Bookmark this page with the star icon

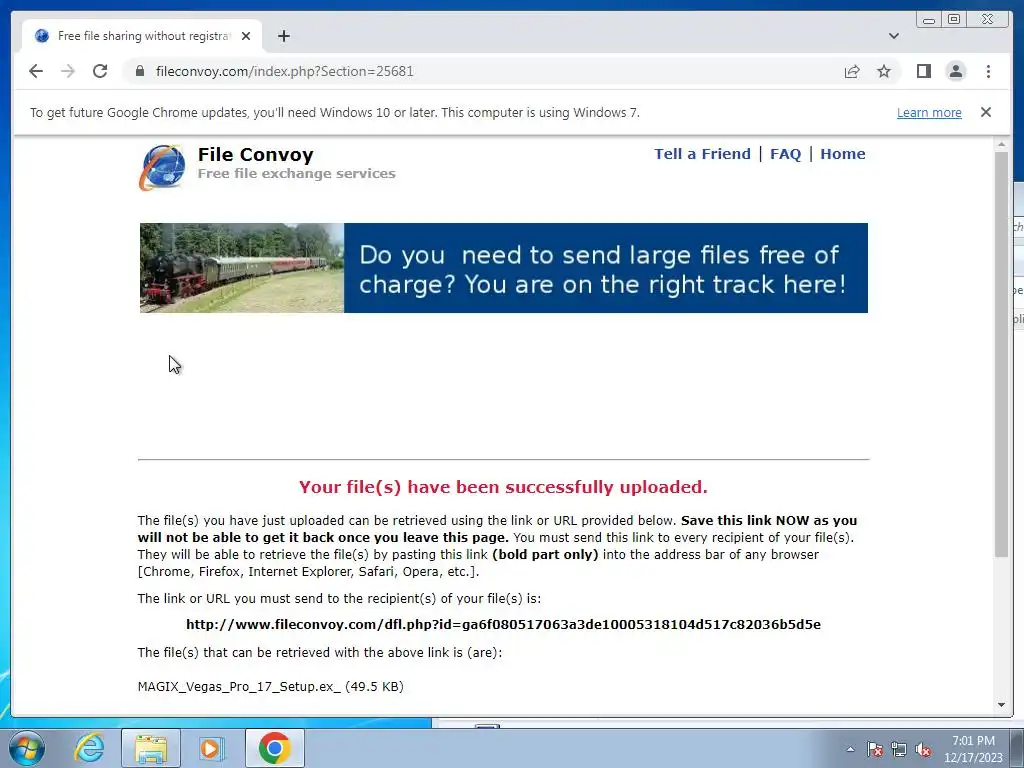click(x=884, y=71)
